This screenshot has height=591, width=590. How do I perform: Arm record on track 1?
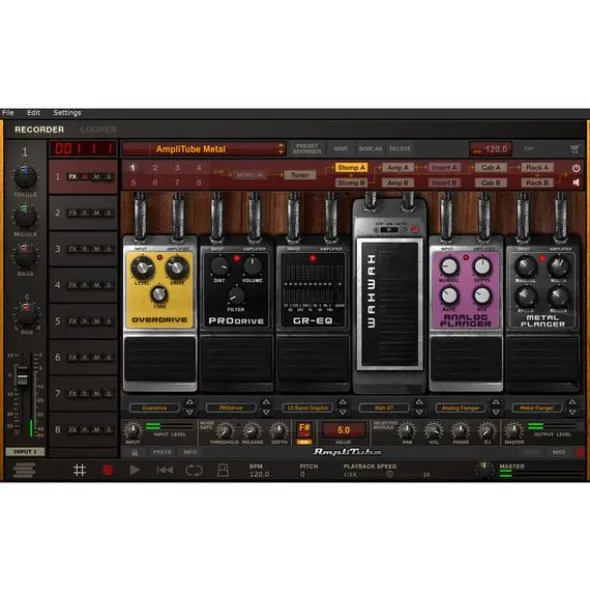pos(85,177)
